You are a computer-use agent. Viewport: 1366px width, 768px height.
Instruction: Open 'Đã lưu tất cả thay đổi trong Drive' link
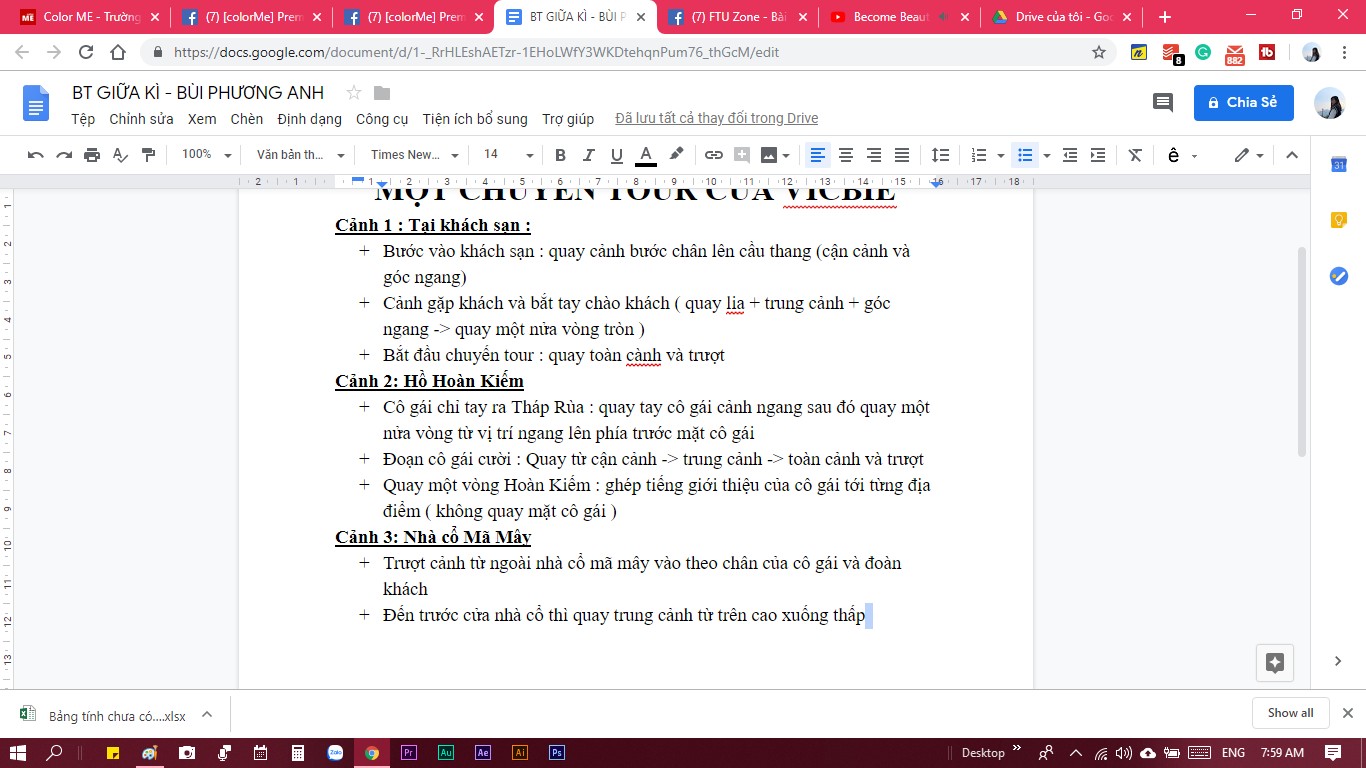point(717,119)
